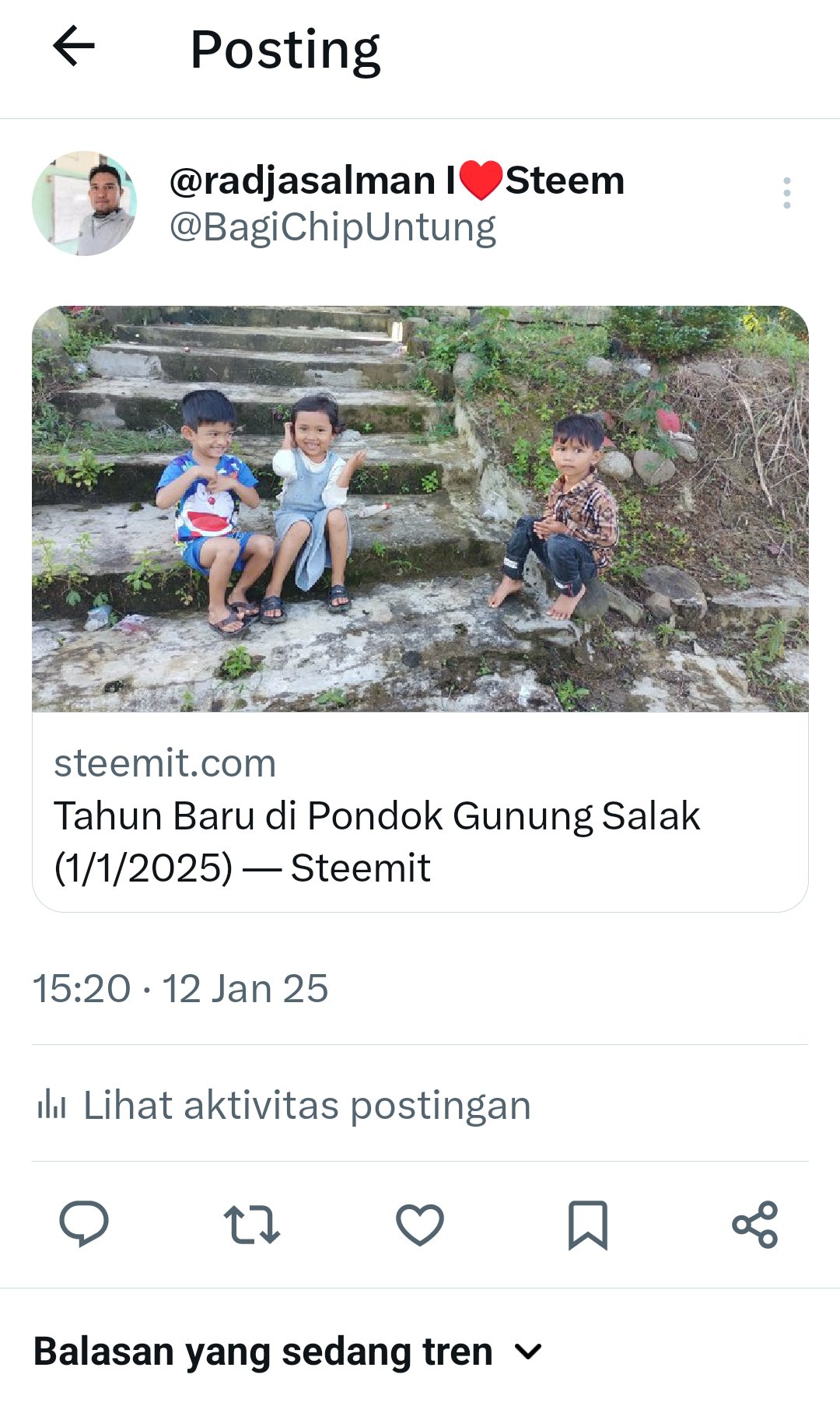Expand Balasan yang sedang tren dropdown
Viewport: 840px width, 1413px height.
288,1352
